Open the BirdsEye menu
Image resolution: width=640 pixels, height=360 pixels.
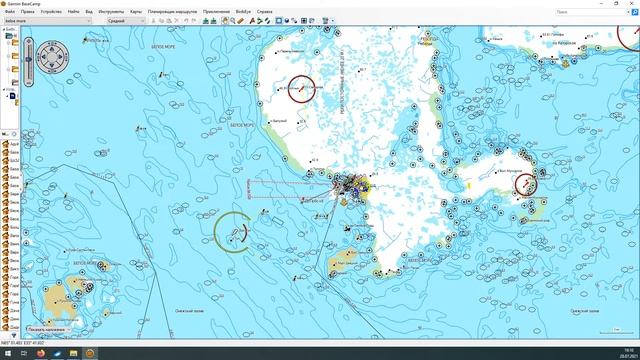click(243, 12)
